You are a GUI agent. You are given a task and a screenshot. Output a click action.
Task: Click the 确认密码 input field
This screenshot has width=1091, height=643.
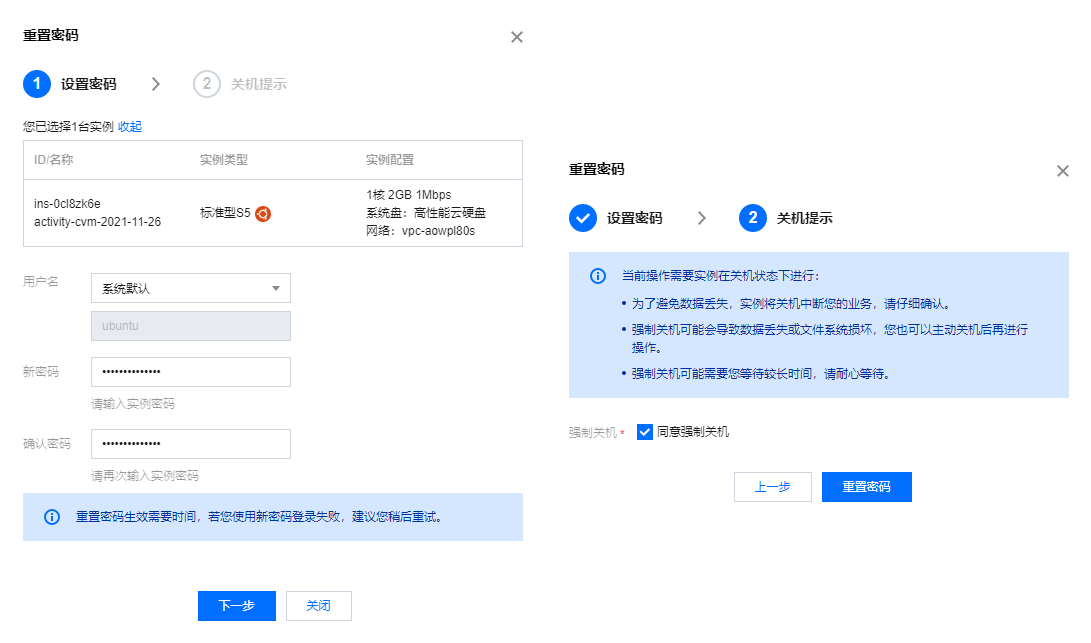coord(190,444)
